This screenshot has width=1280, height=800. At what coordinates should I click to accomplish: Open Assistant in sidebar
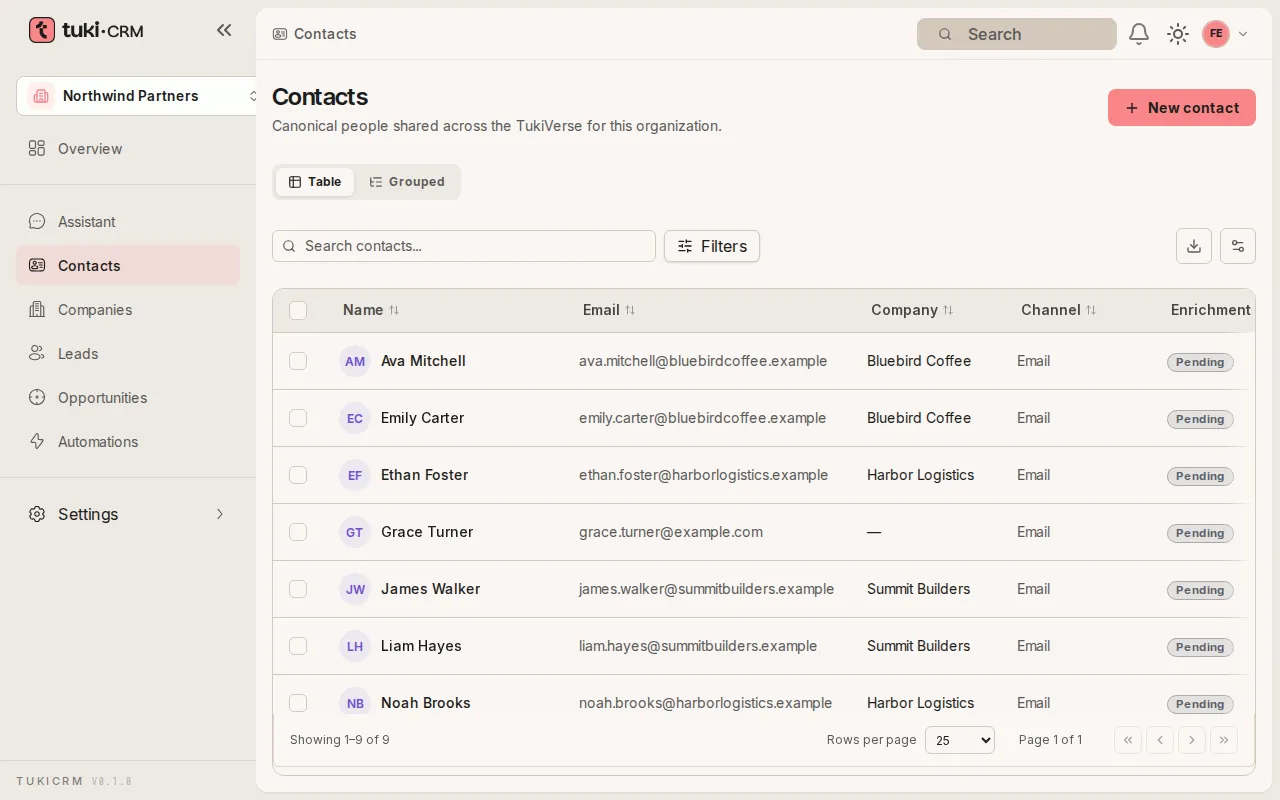click(x=128, y=222)
